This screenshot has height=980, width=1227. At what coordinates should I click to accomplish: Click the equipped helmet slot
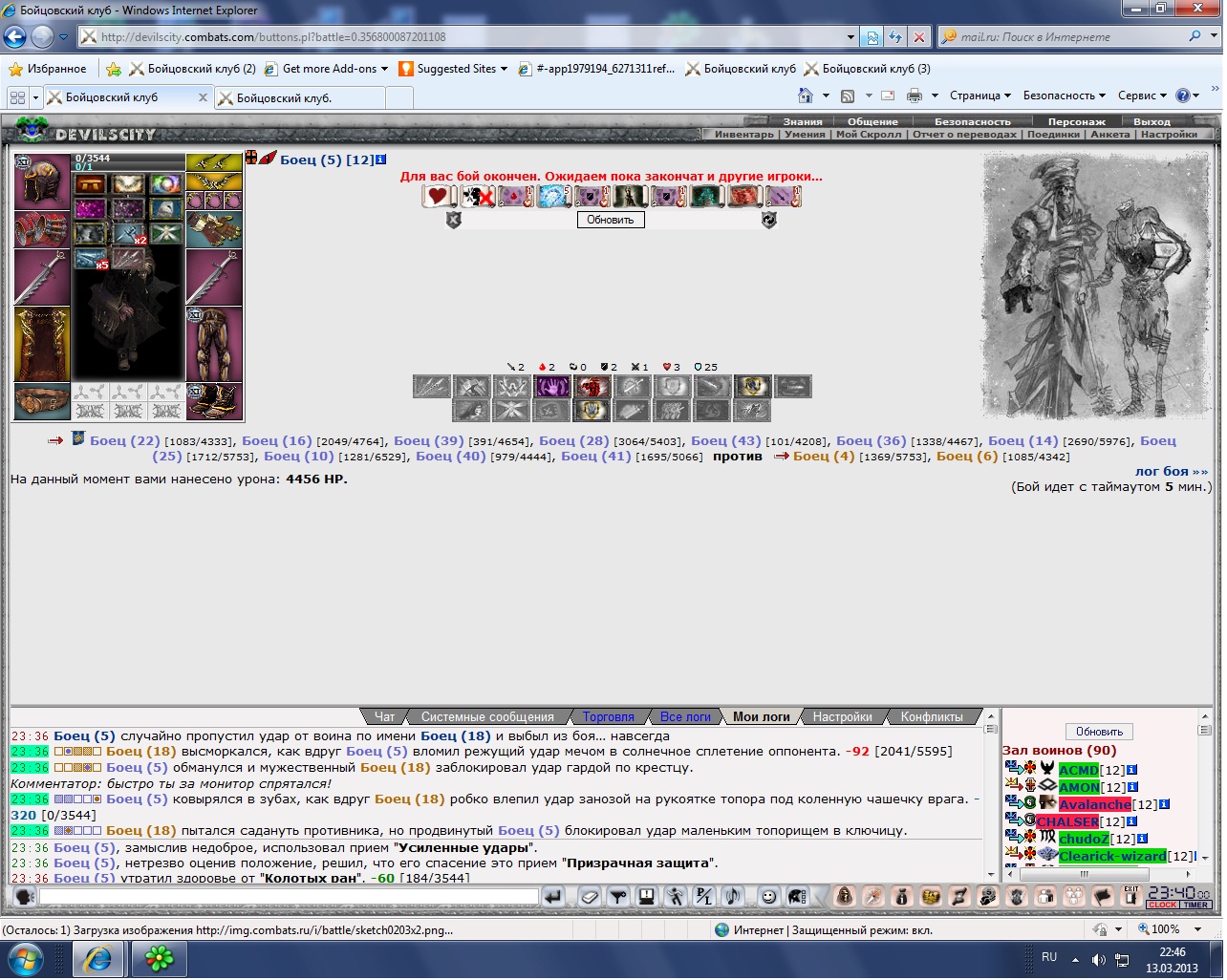pos(42,181)
